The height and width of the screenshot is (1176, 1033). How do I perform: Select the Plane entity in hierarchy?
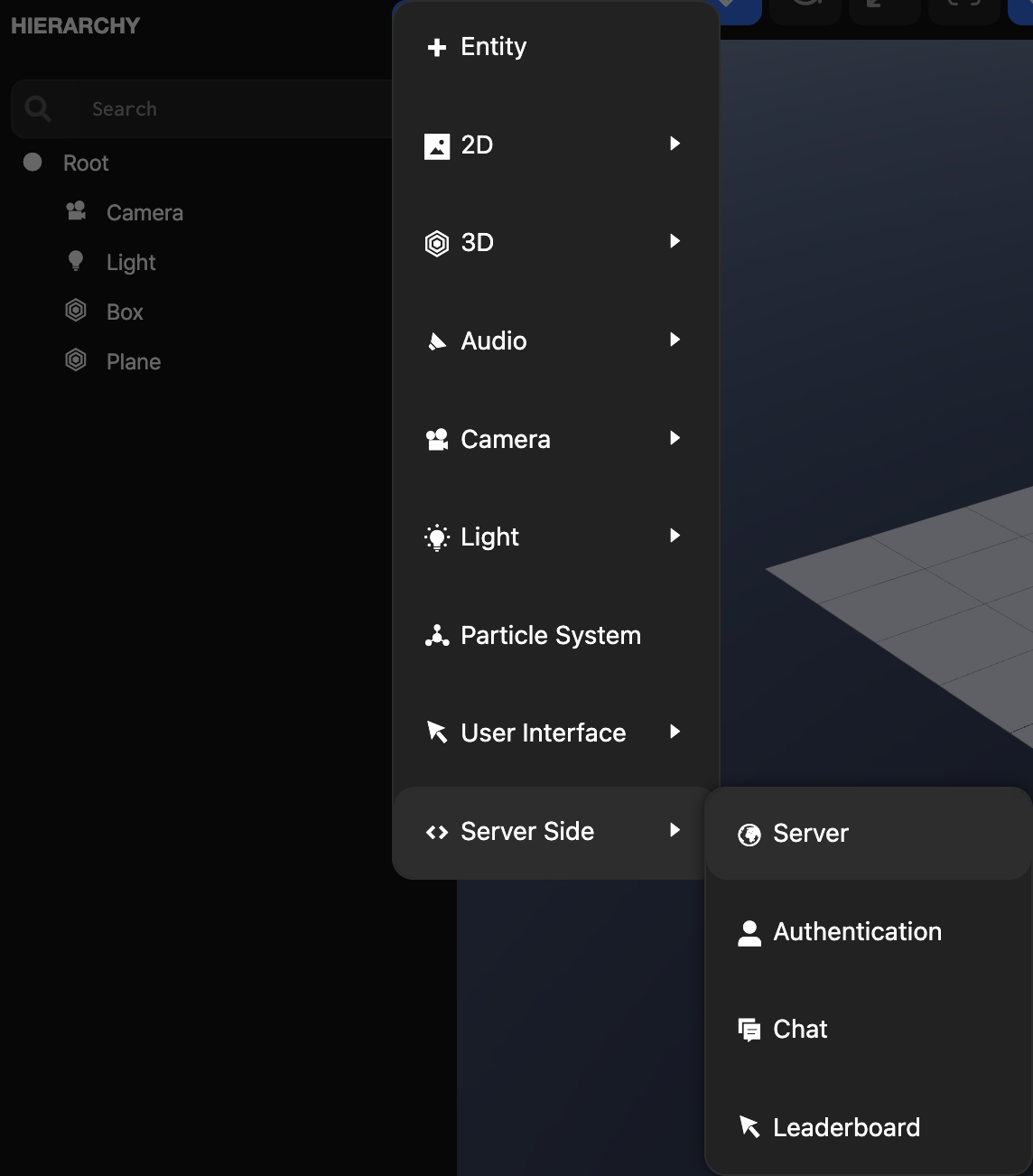(x=134, y=362)
